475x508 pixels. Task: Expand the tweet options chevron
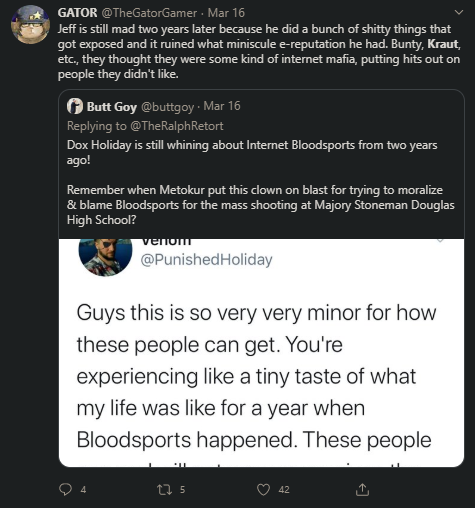(459, 13)
